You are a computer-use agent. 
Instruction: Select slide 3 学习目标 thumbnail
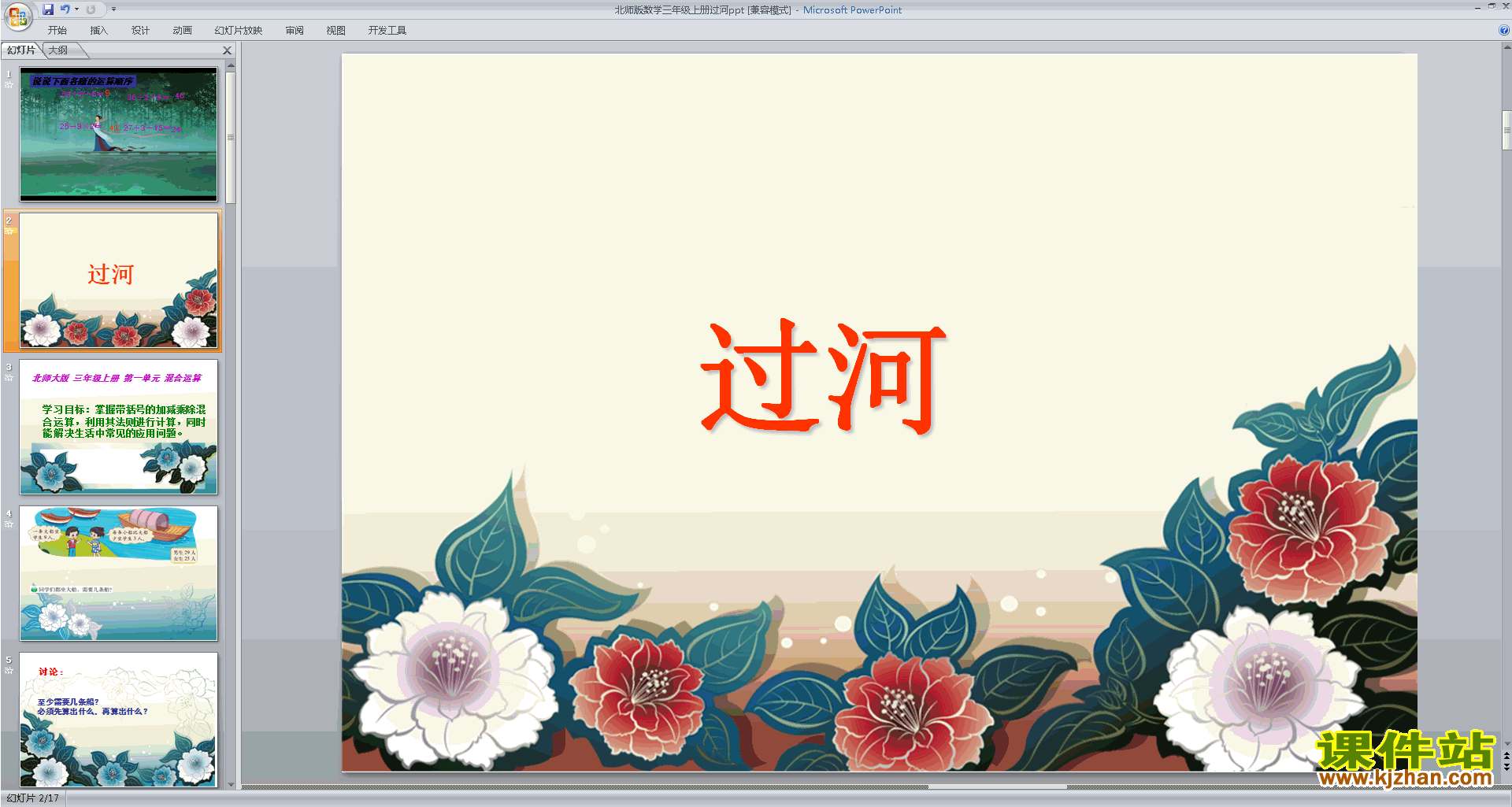(x=118, y=427)
